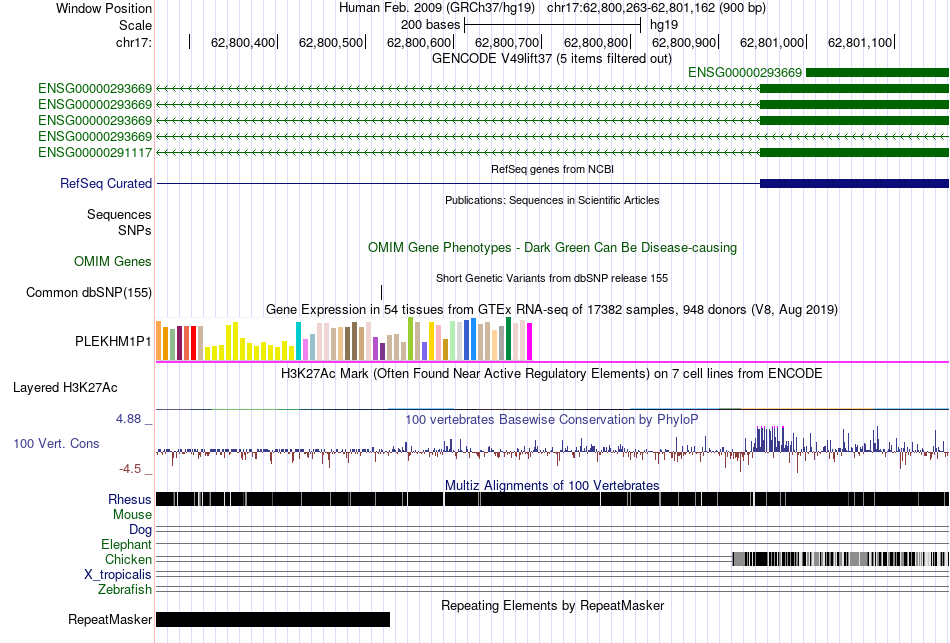Click the Rhesus alignment bar
The image size is (950, 643).
click(x=552, y=499)
